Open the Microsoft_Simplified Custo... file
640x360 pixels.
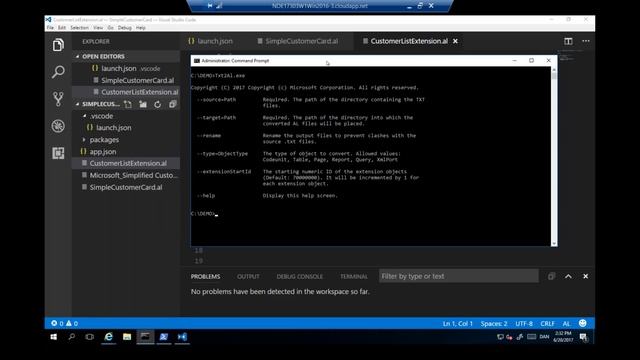126,176
